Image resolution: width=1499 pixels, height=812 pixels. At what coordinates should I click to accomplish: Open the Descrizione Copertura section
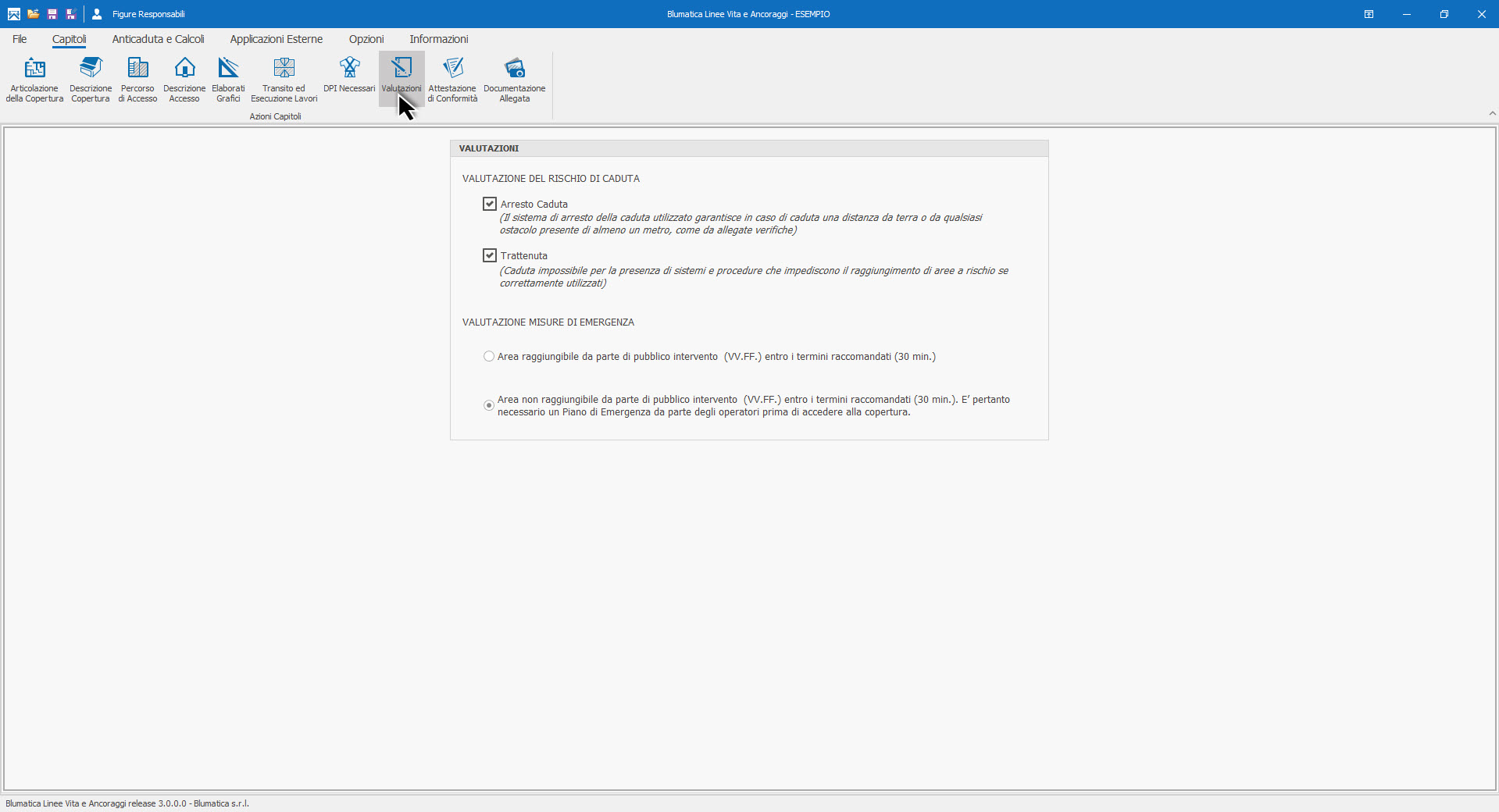tap(91, 79)
